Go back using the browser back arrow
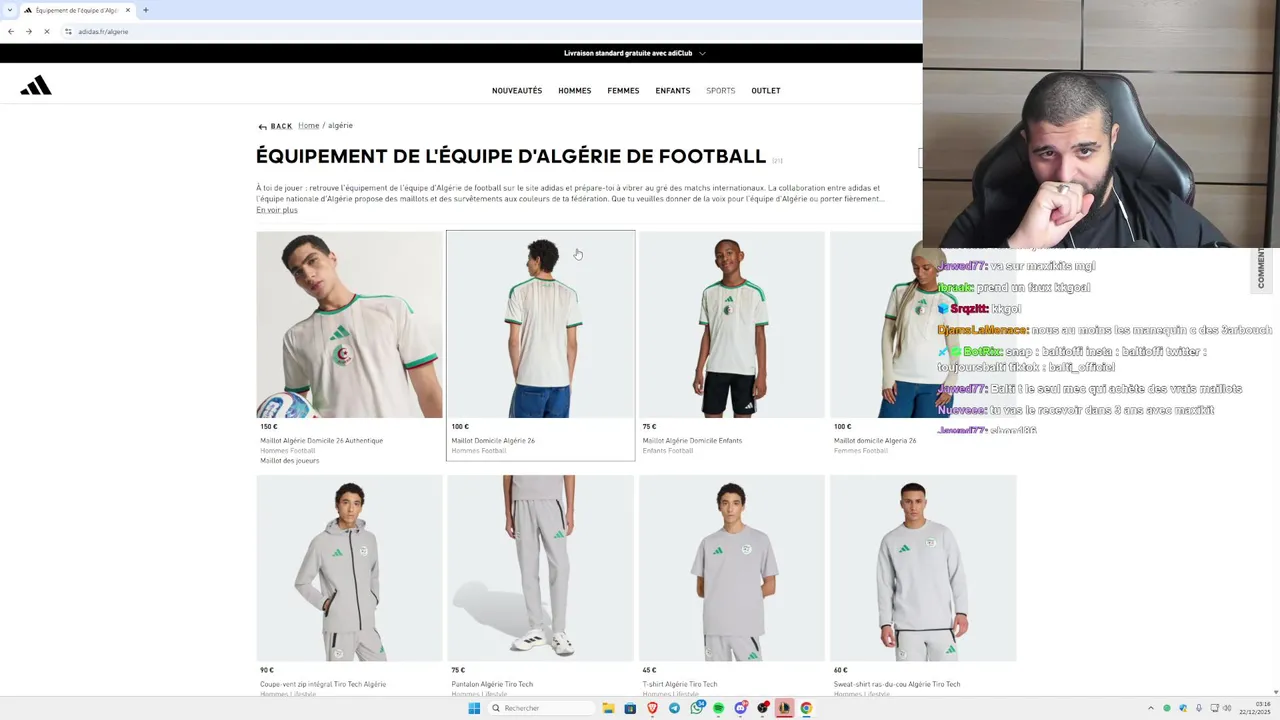Viewport: 1280px width, 720px height. coord(10,31)
